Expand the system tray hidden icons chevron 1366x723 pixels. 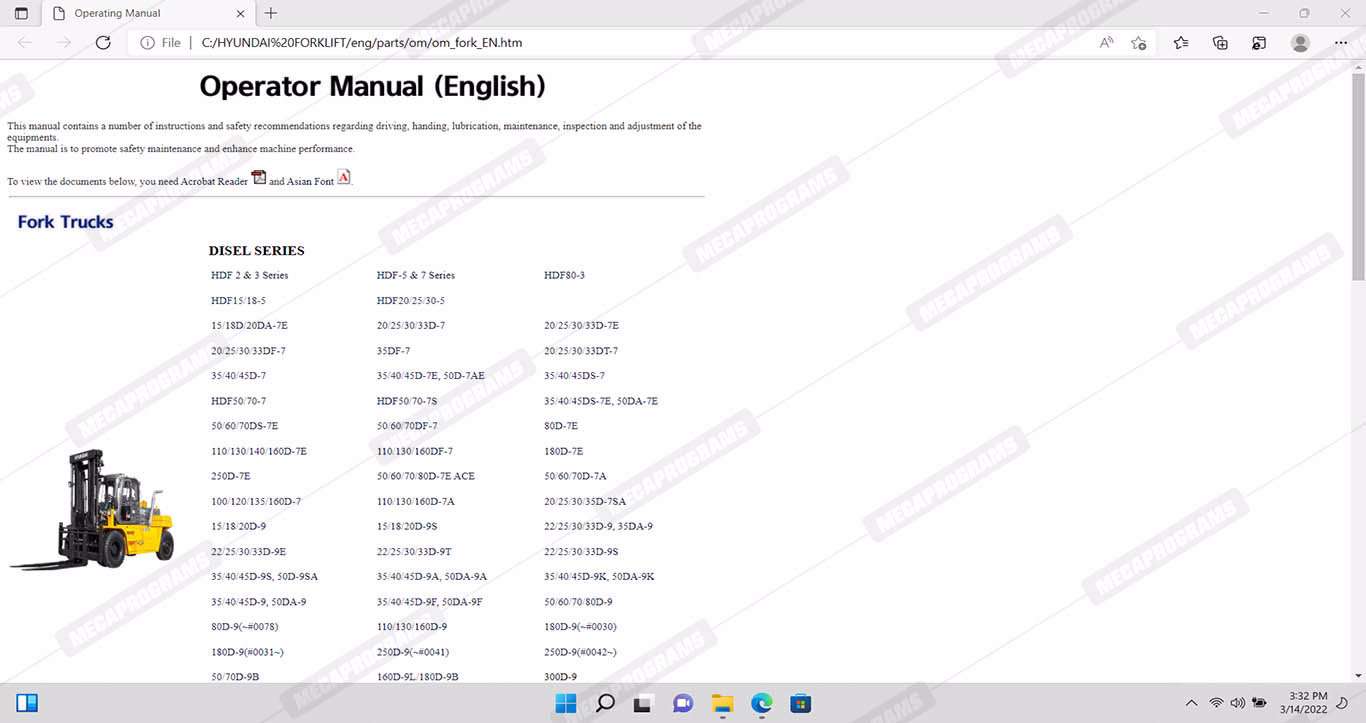[x=1191, y=703]
